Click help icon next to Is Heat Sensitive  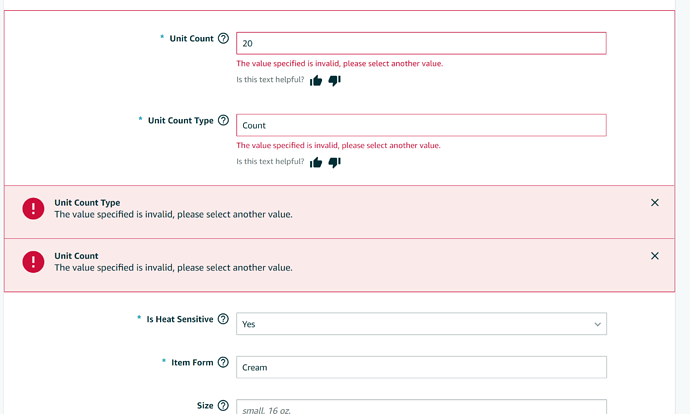click(223, 320)
